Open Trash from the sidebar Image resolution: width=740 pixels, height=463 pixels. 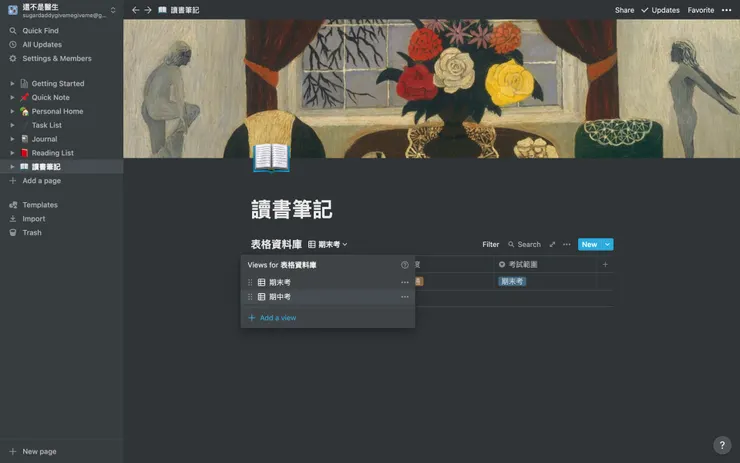coord(32,233)
